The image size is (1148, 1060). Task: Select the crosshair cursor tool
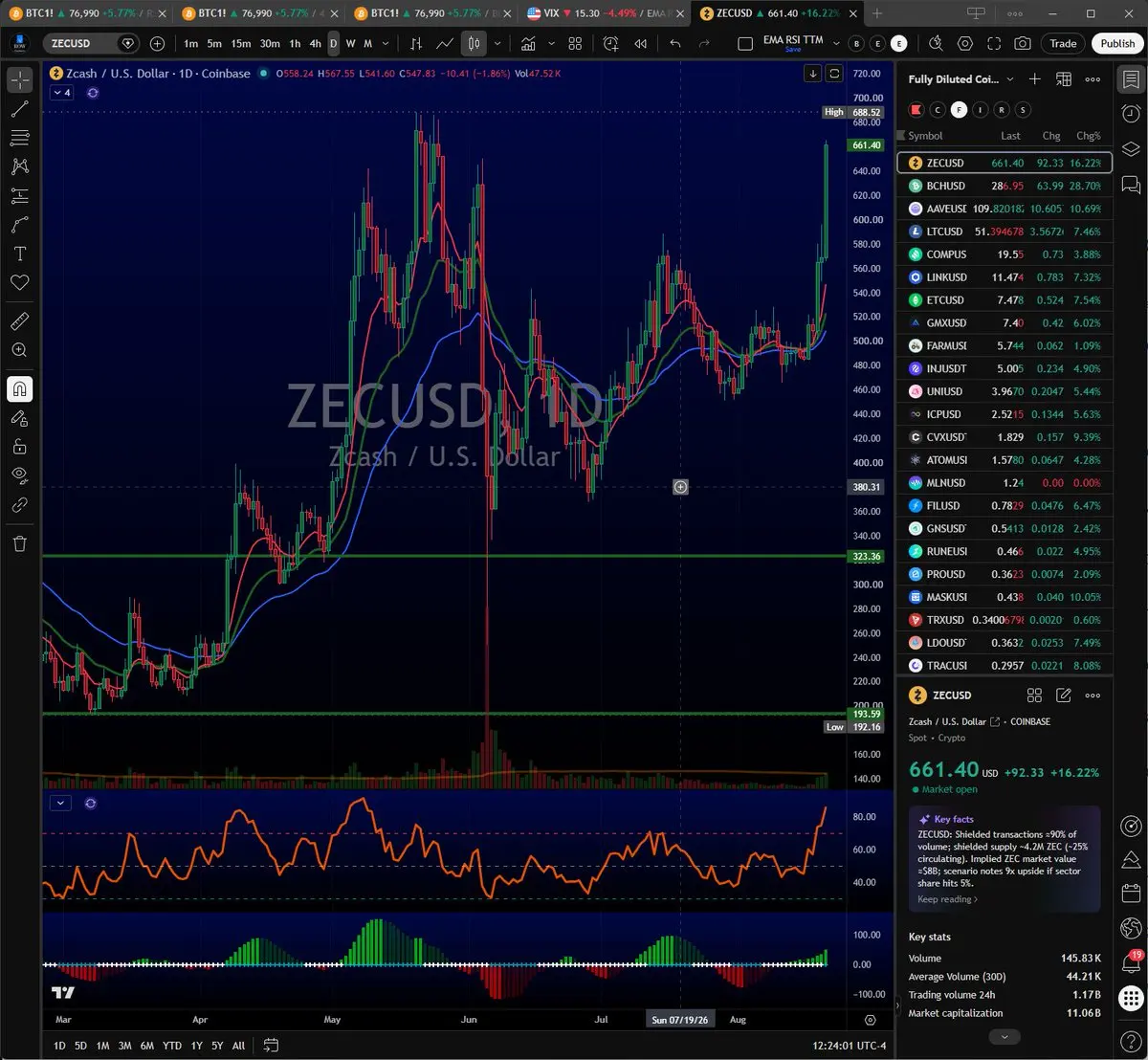[19, 80]
